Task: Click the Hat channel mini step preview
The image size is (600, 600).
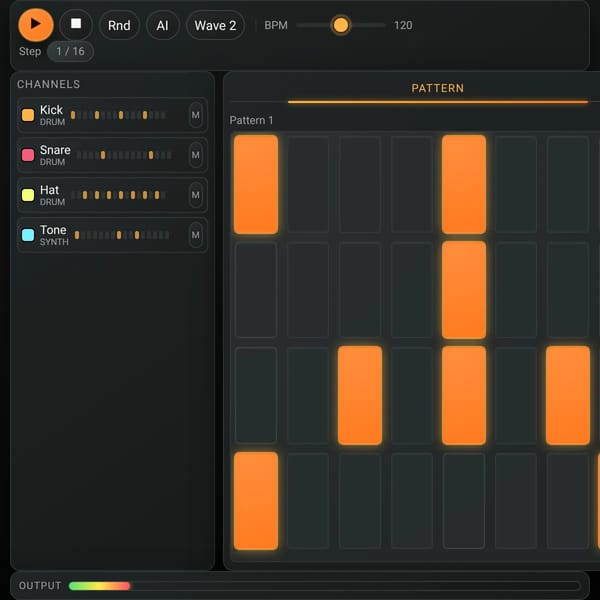Action: [x=118, y=195]
